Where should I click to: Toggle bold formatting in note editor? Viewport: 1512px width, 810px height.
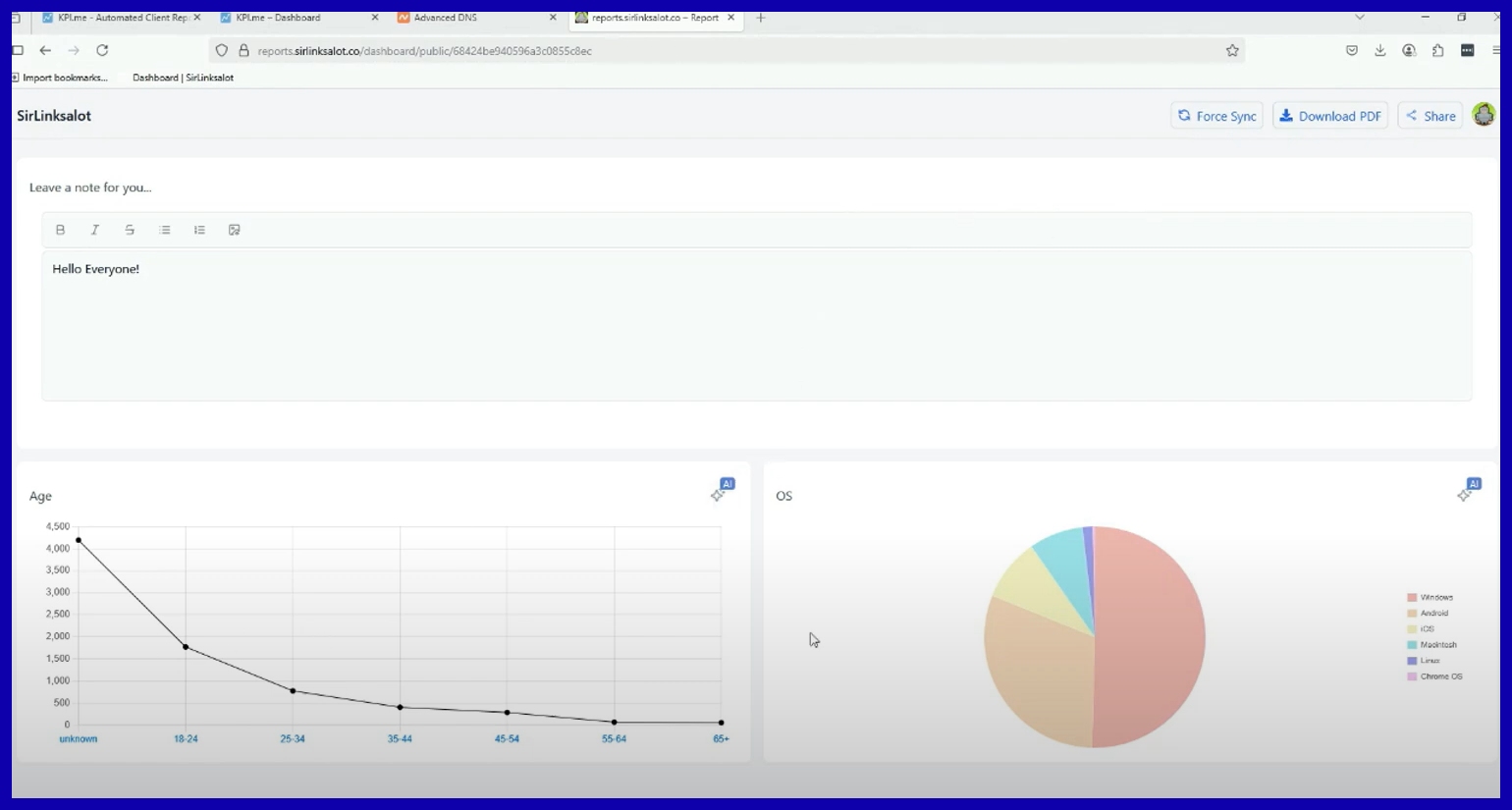pos(60,230)
